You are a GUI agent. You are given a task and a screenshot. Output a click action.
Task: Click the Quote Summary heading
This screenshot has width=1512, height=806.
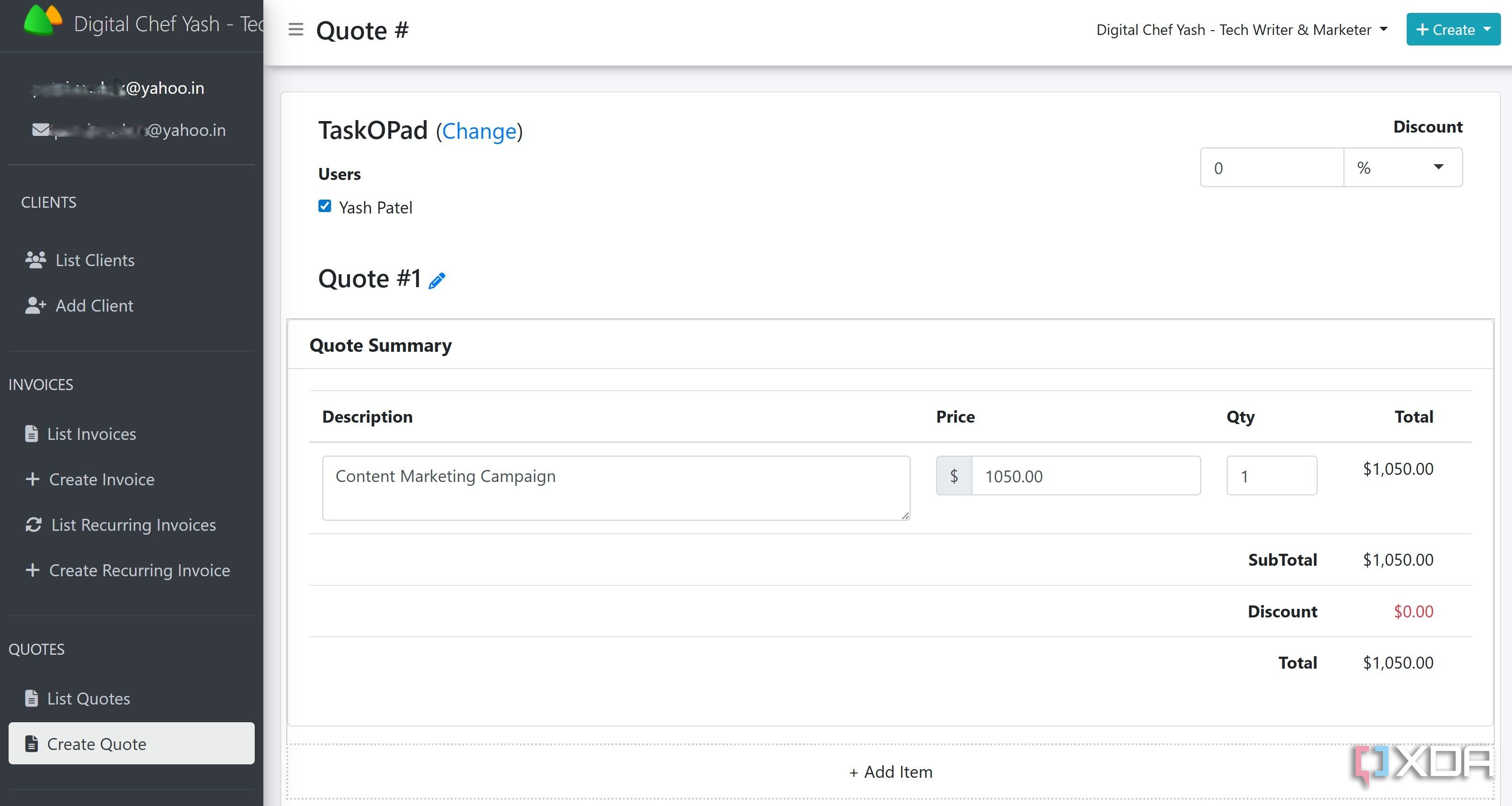point(380,345)
